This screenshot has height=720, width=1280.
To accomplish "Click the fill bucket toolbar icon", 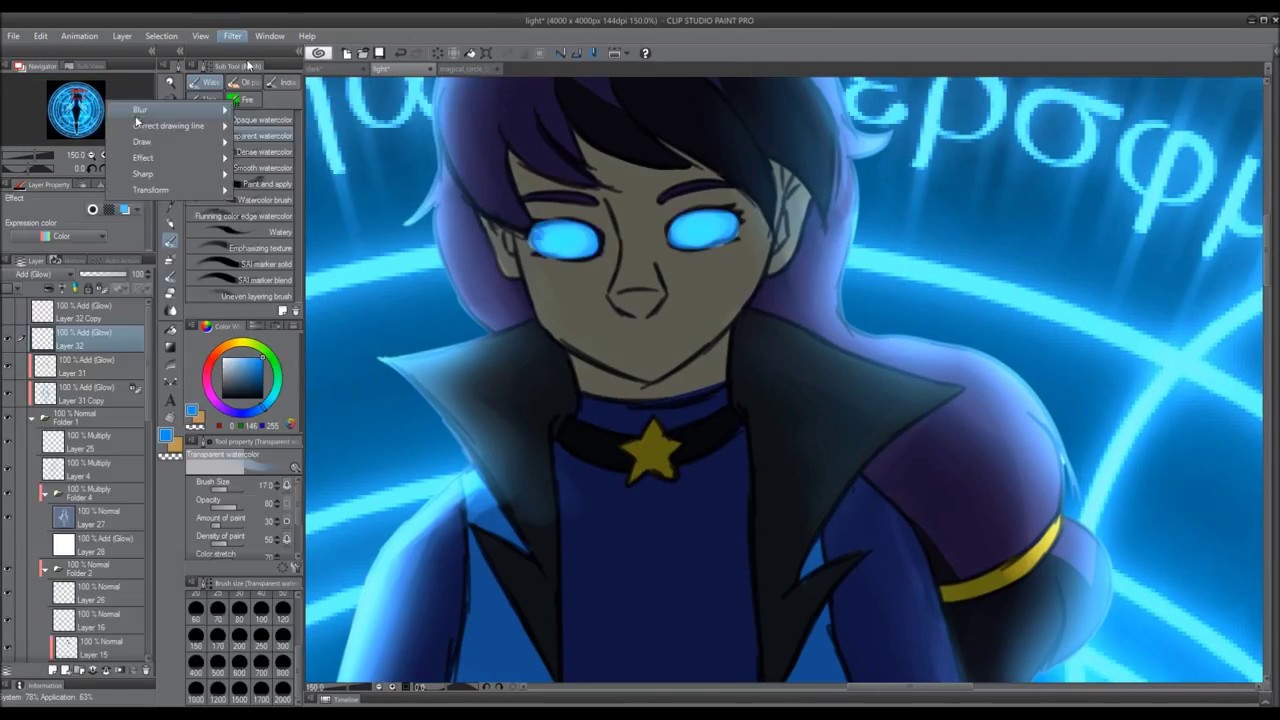I will [x=470, y=53].
